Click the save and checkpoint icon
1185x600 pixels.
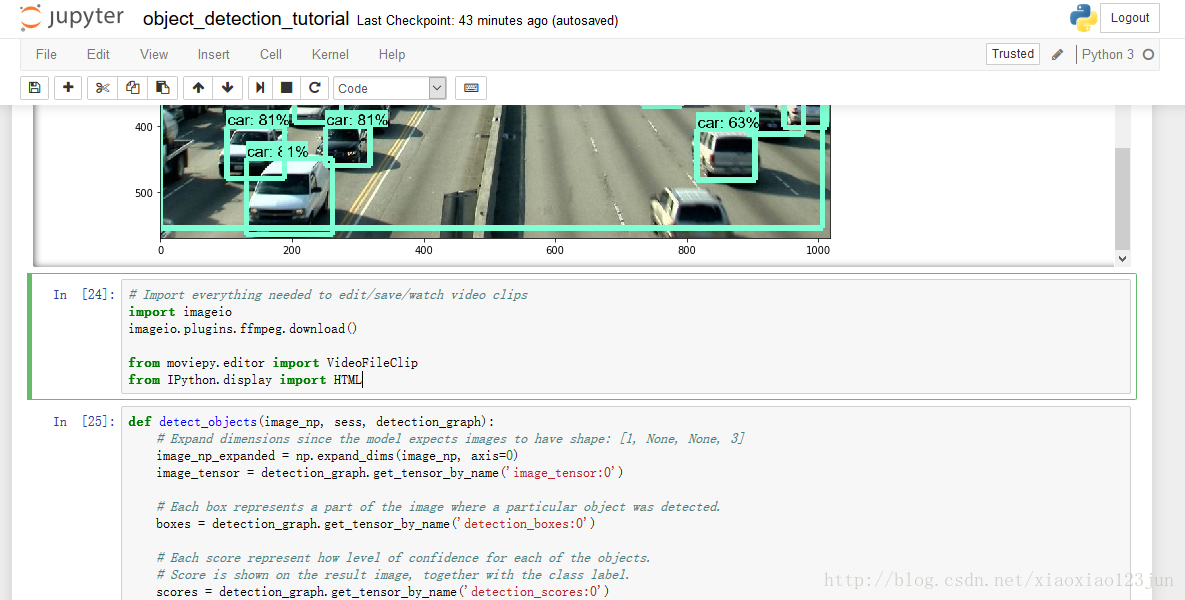pos(34,88)
